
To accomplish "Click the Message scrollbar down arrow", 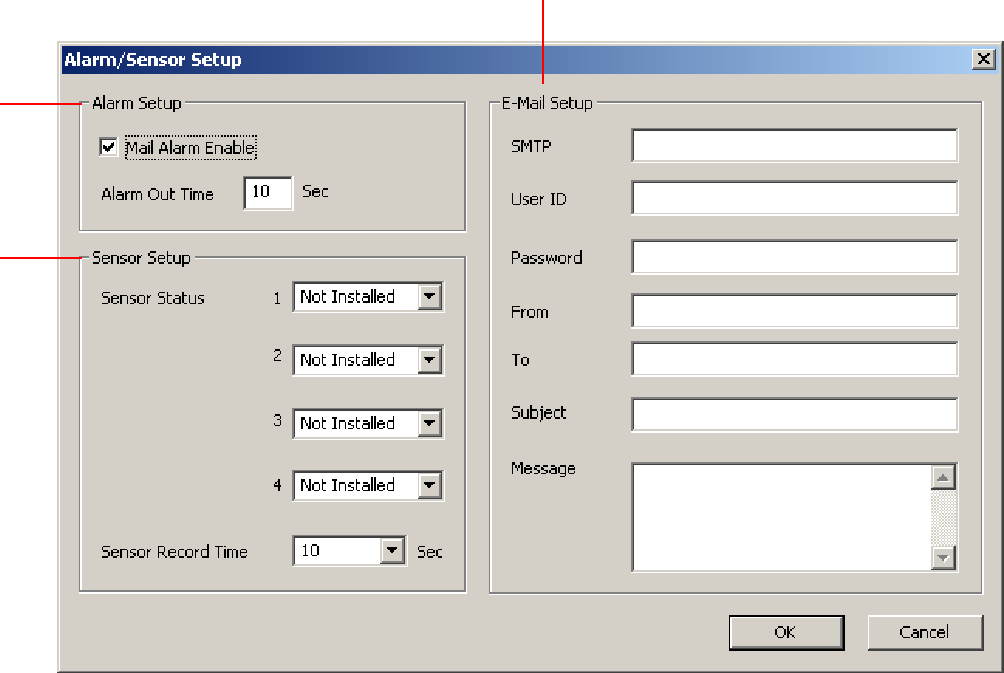I will [x=943, y=557].
